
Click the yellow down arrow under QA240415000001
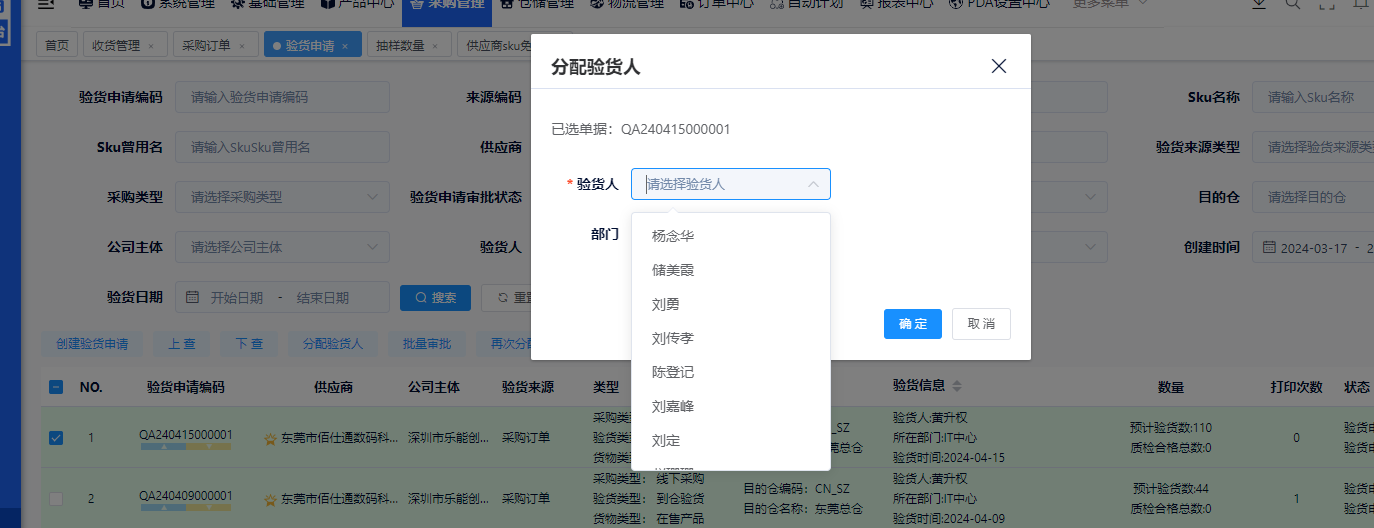pos(208,447)
